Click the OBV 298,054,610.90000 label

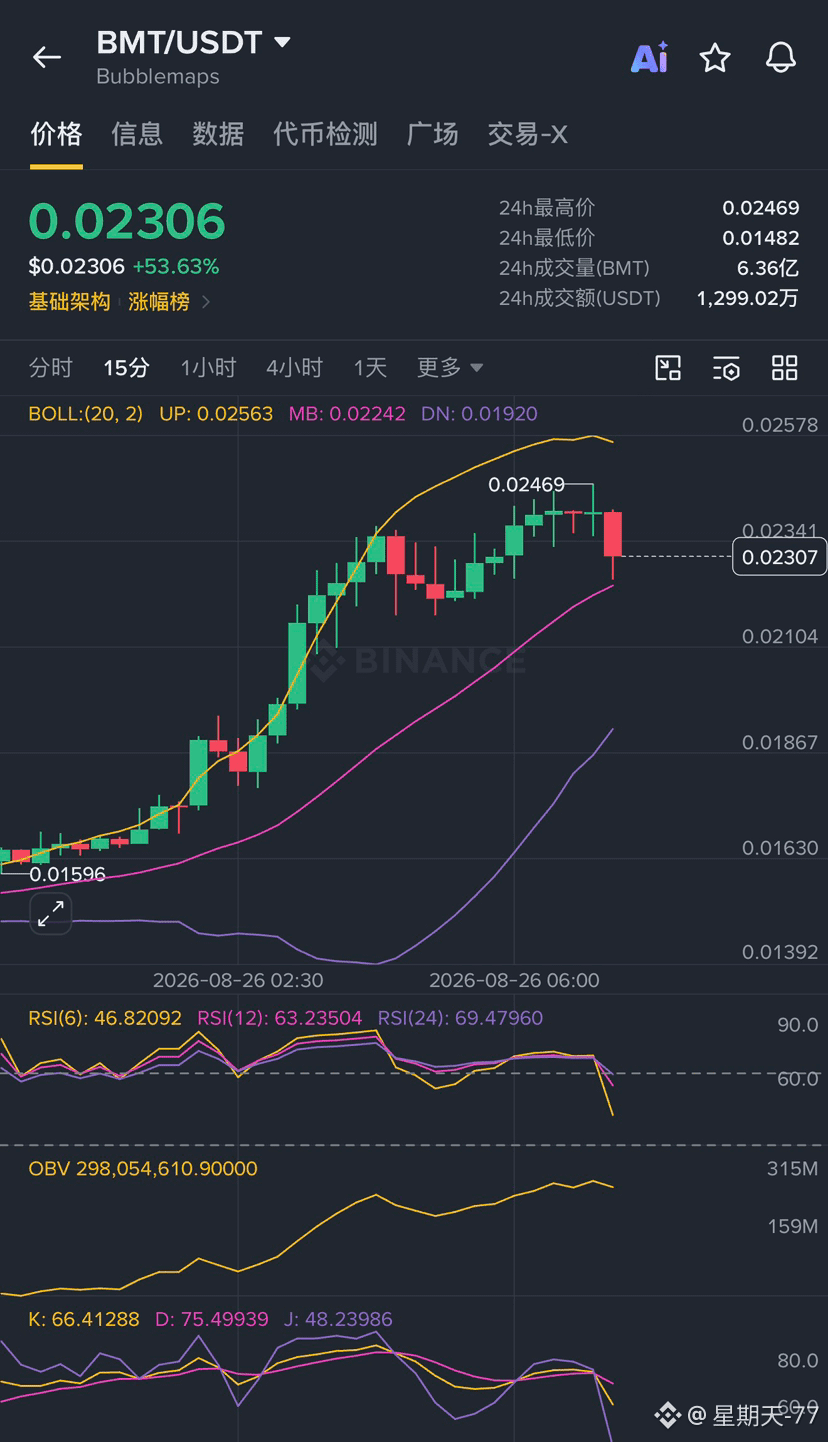(143, 1168)
